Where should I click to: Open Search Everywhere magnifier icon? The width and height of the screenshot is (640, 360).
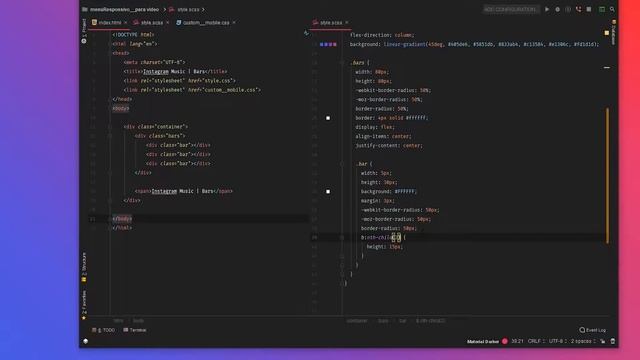point(612,9)
